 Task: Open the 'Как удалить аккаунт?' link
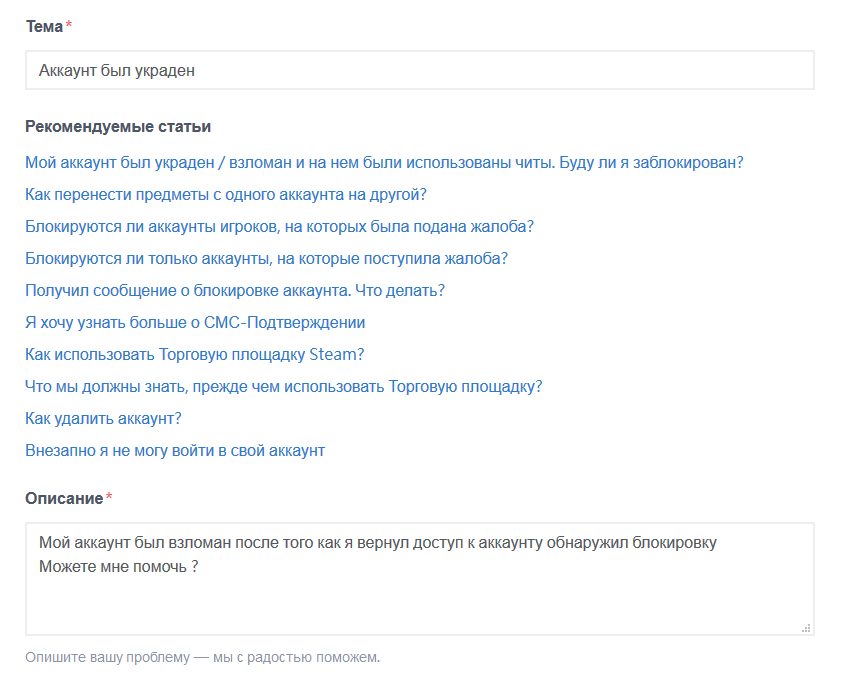pos(103,418)
